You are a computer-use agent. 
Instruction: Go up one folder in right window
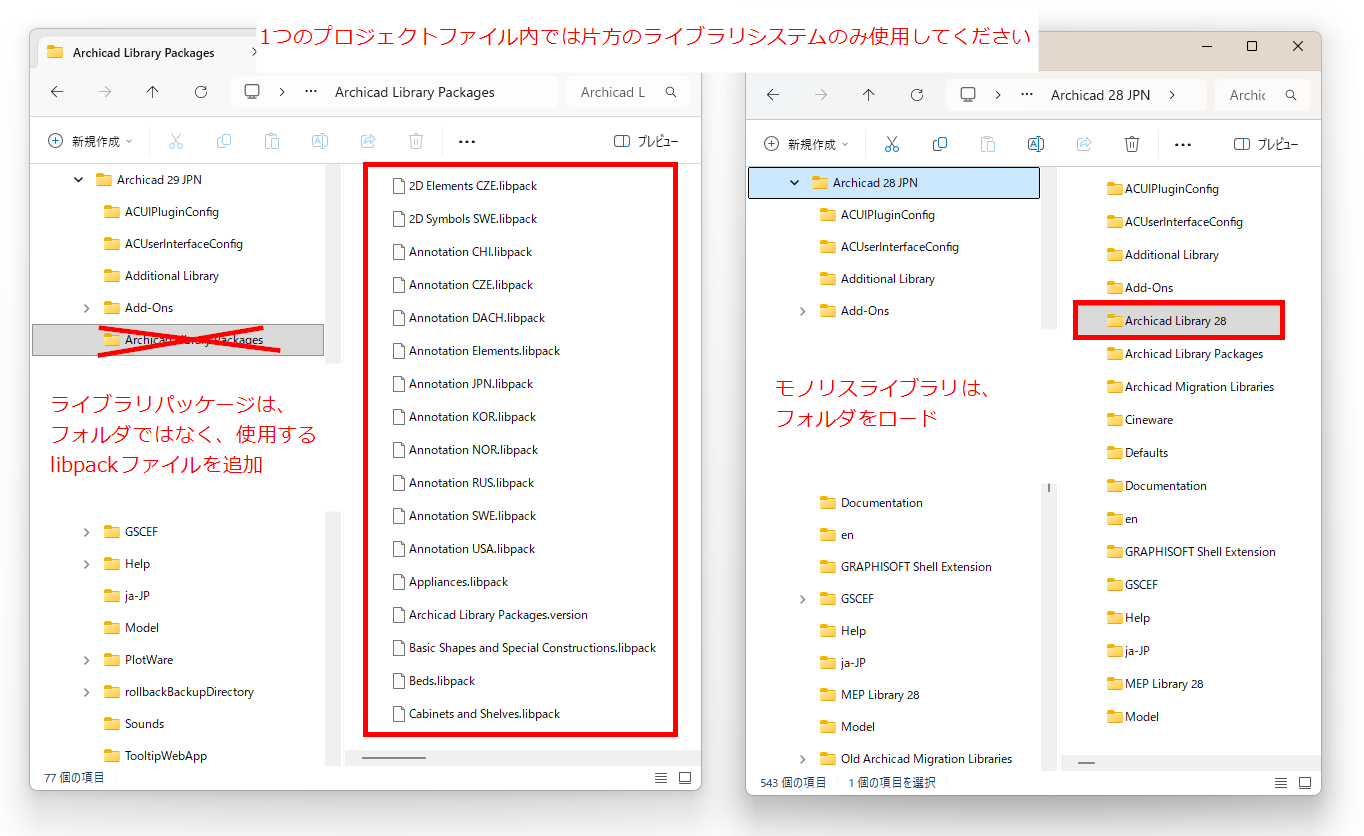[869, 95]
